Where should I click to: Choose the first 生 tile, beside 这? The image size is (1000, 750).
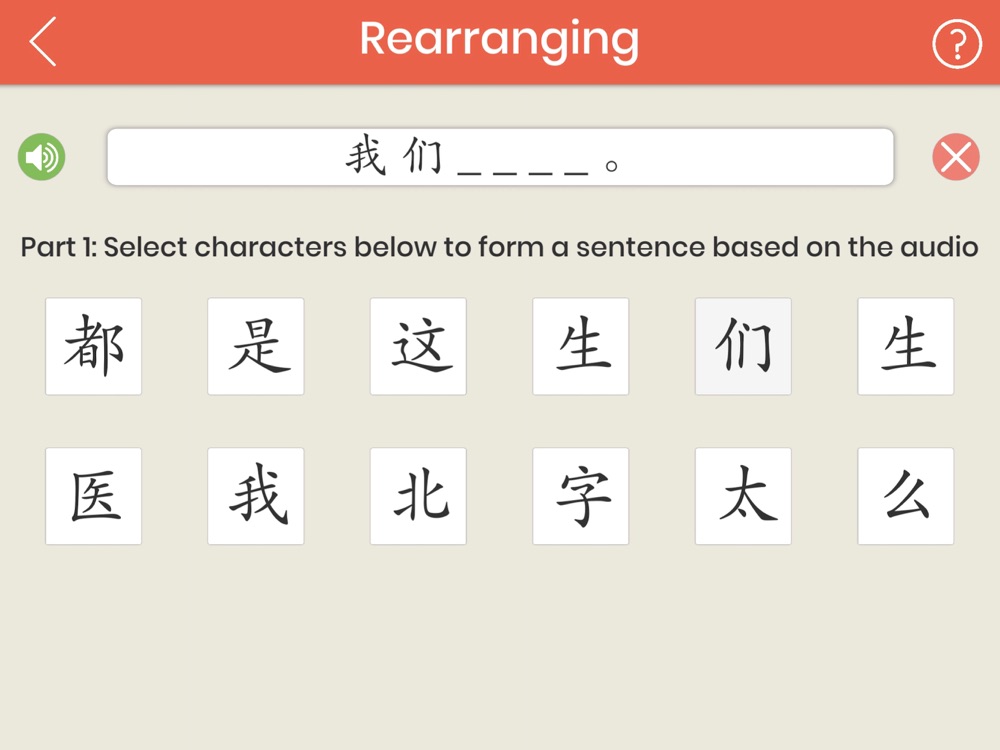pyautogui.click(x=581, y=346)
